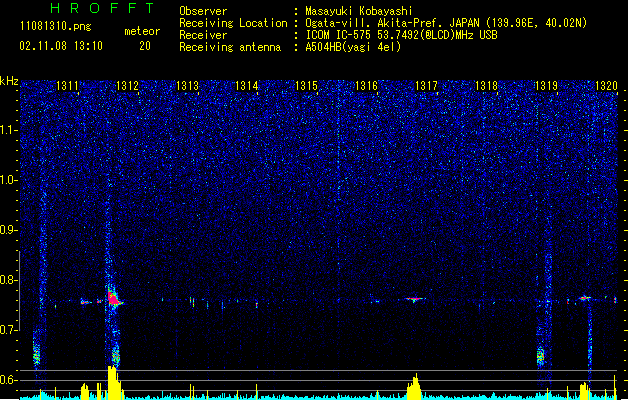Select the file name 11081310.png
Viewport: 629px width, 400px height.
click(x=56, y=27)
